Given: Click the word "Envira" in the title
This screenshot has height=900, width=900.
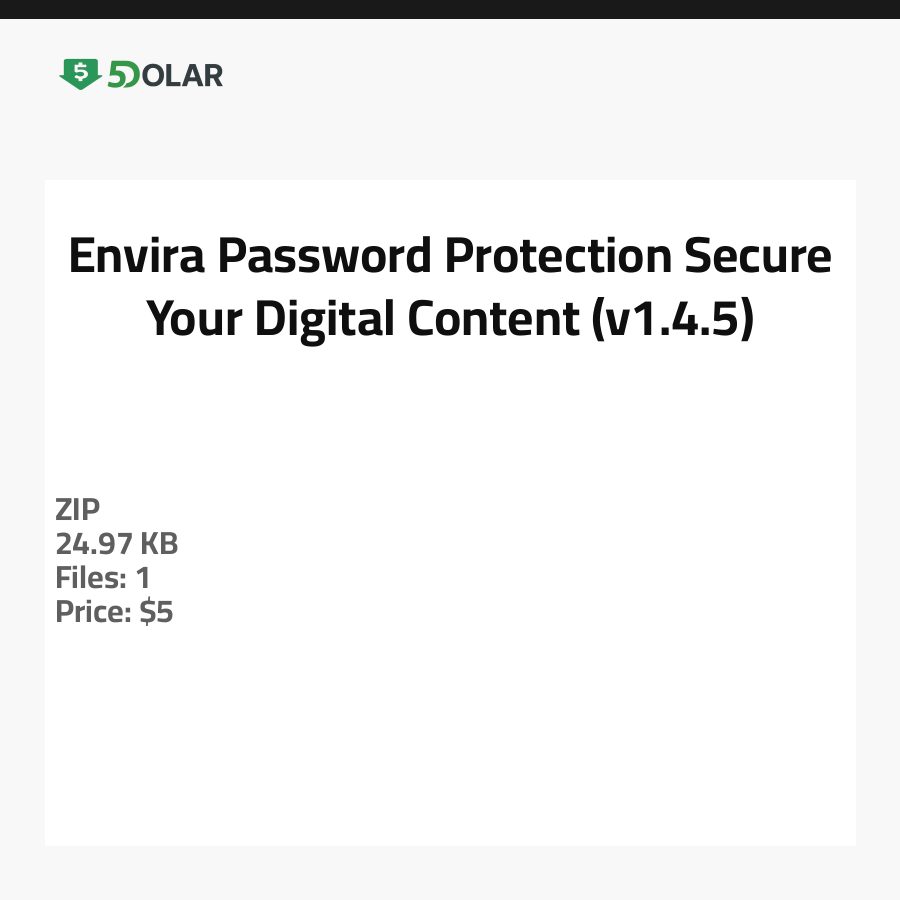Looking at the screenshot, I should [137, 257].
